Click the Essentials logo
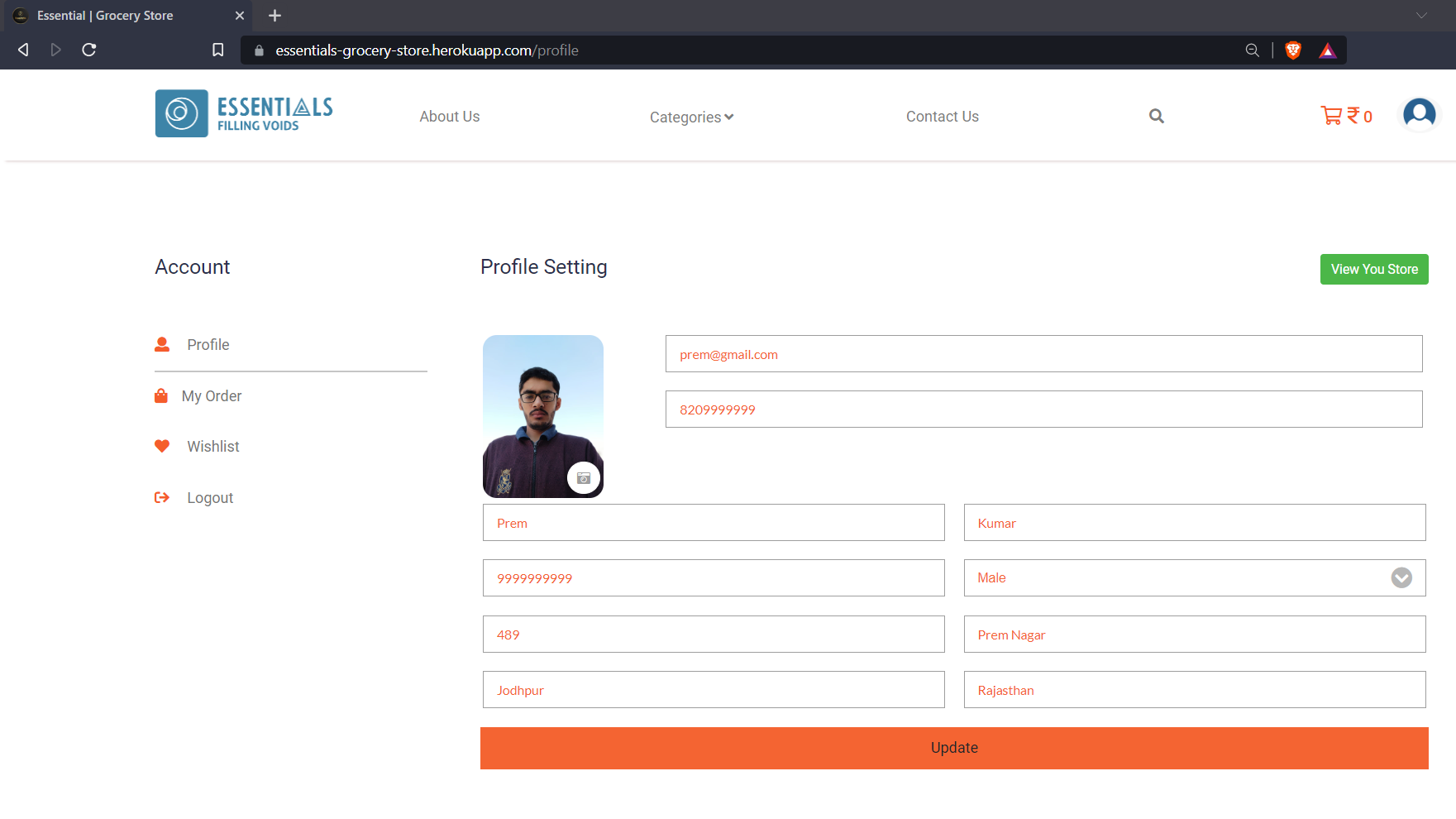The height and width of the screenshot is (819, 1456). 244,113
